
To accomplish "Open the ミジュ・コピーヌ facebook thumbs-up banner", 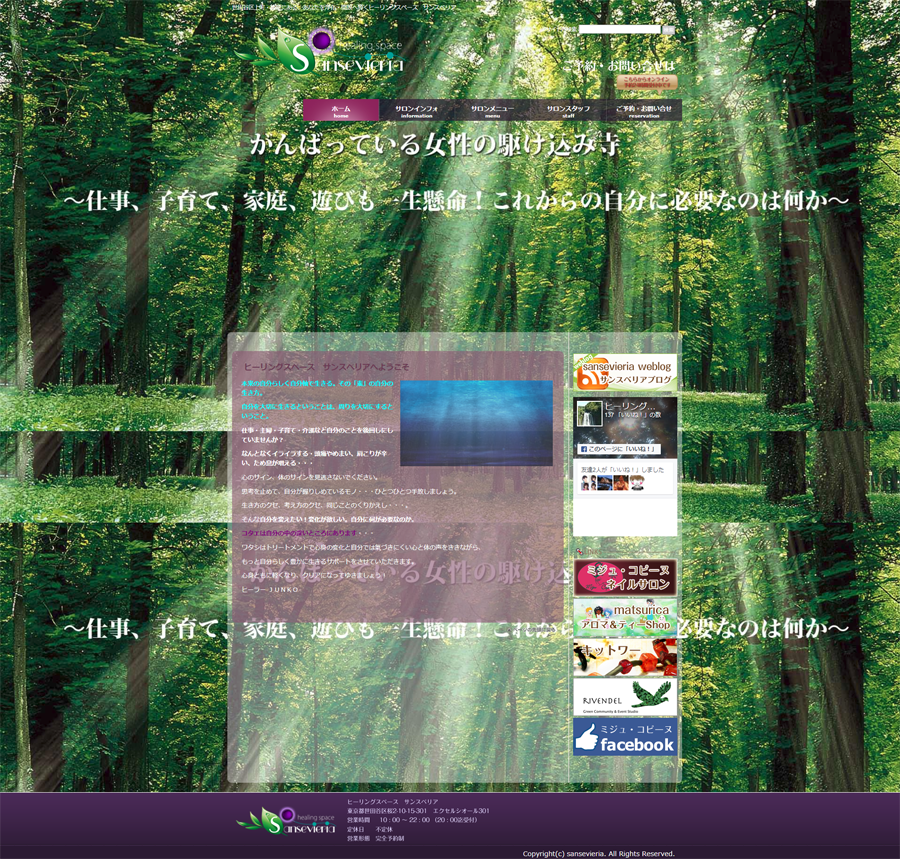I will click(x=625, y=737).
